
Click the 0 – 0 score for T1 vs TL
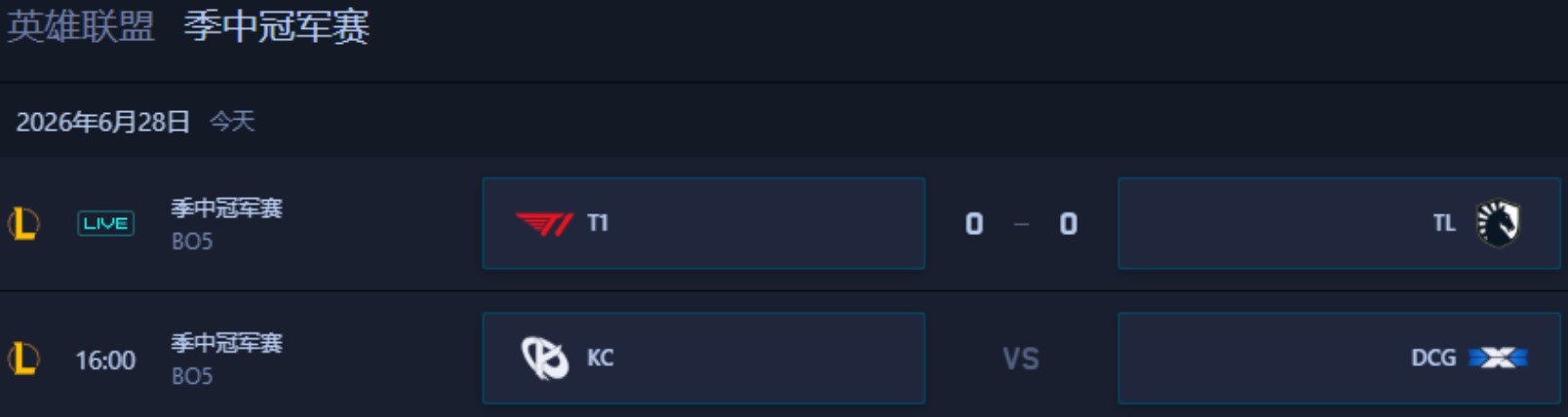[x=1021, y=224]
